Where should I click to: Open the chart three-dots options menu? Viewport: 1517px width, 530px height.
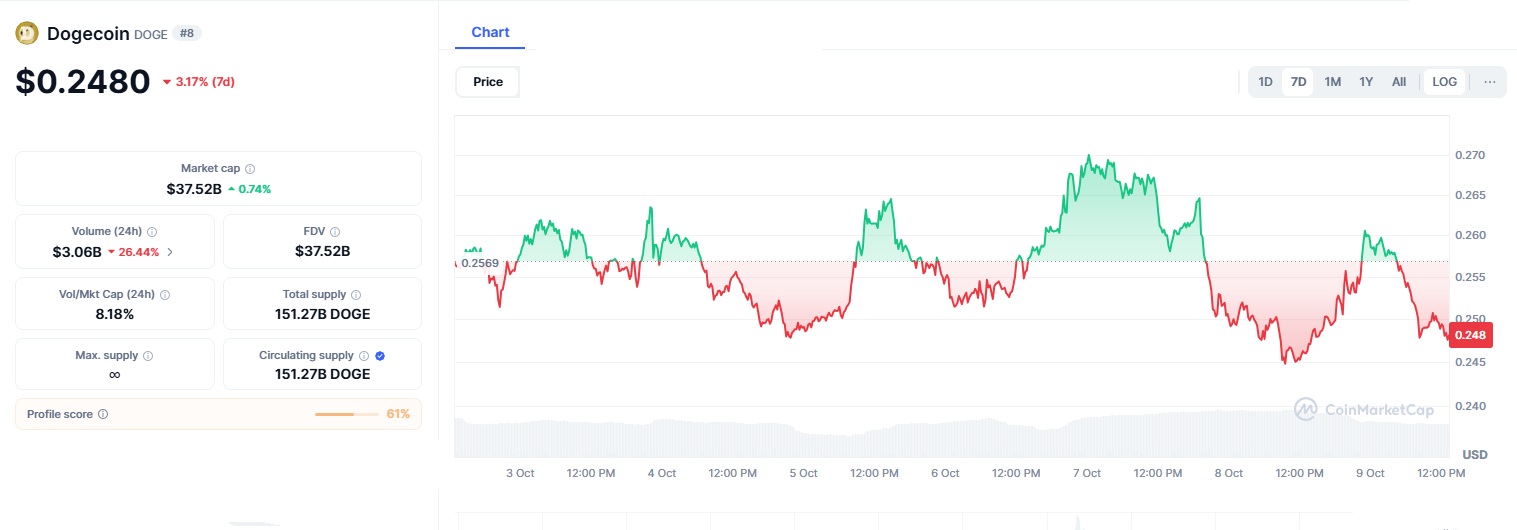(1489, 82)
